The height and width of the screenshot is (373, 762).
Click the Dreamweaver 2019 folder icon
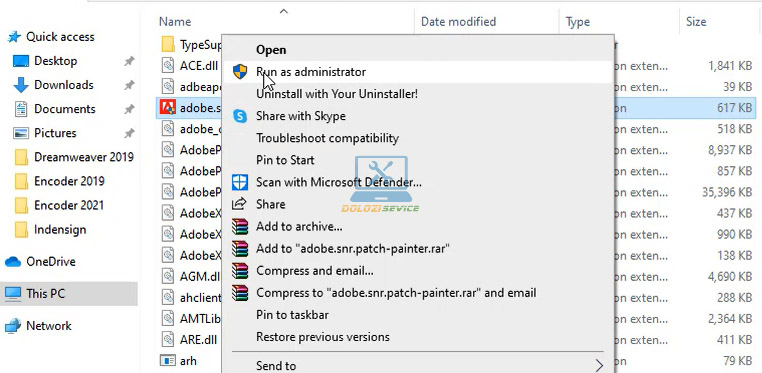tap(21, 157)
